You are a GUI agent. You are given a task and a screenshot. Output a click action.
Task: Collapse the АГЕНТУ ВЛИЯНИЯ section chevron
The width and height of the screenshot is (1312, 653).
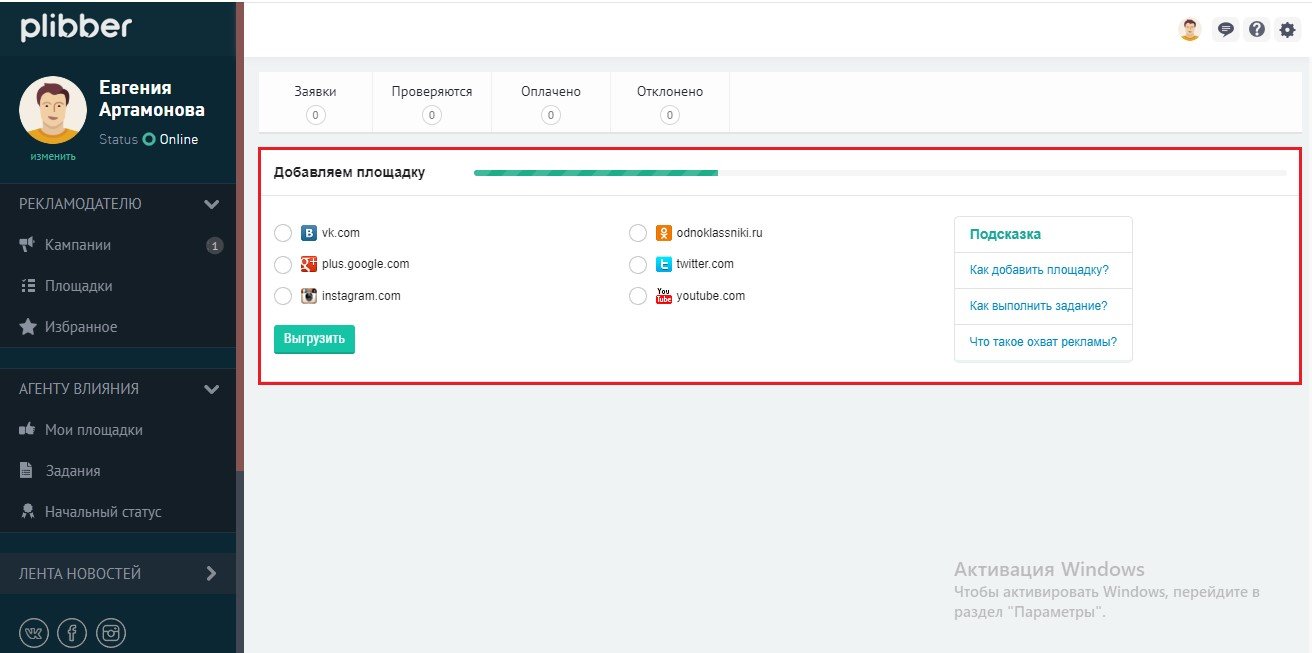[x=211, y=389]
